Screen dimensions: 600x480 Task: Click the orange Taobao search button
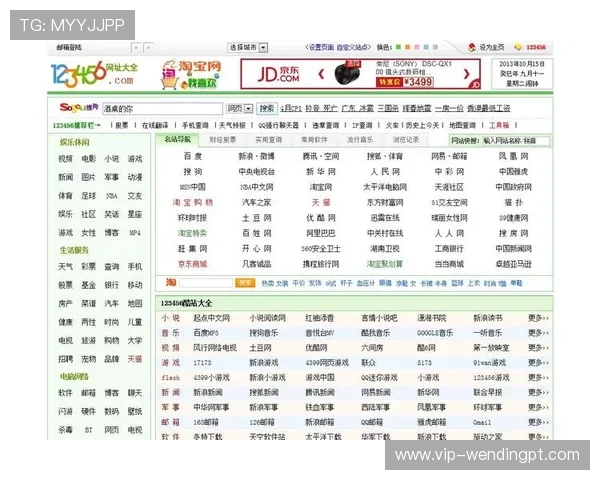pyautogui.click(x=245, y=283)
